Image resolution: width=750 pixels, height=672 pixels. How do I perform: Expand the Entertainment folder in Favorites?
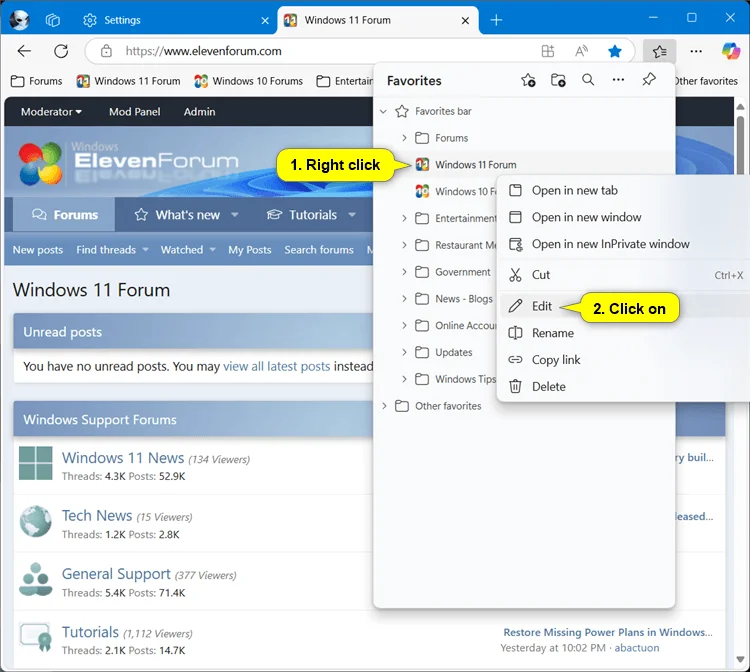[404, 219]
